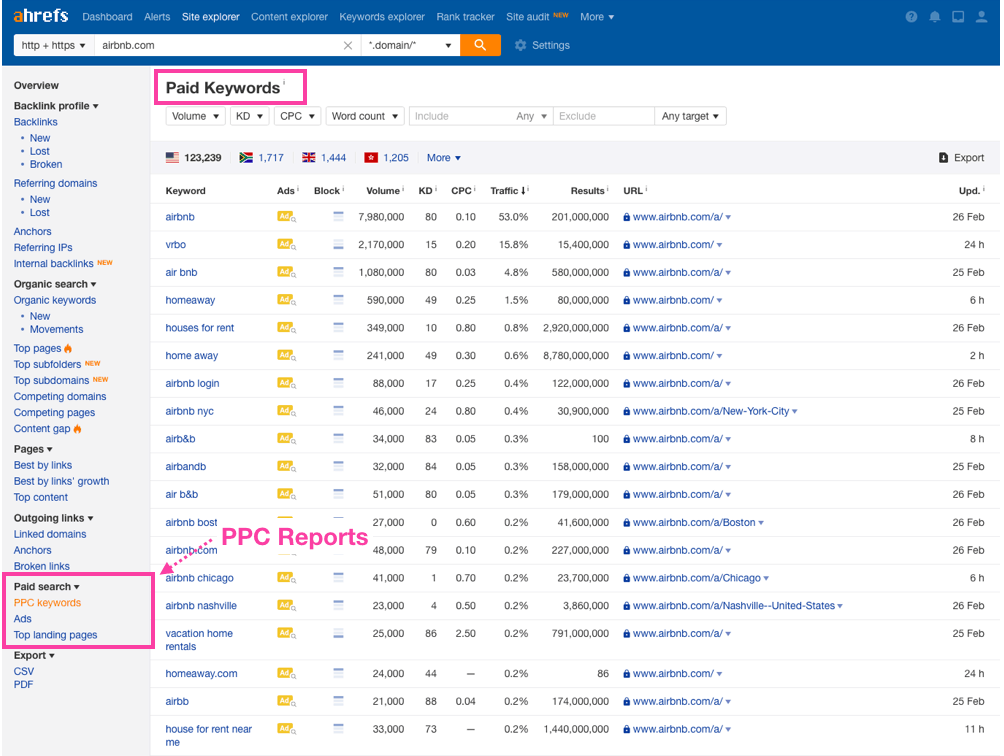Open Rank tracker
The image size is (1004, 756).
[x=466, y=17]
